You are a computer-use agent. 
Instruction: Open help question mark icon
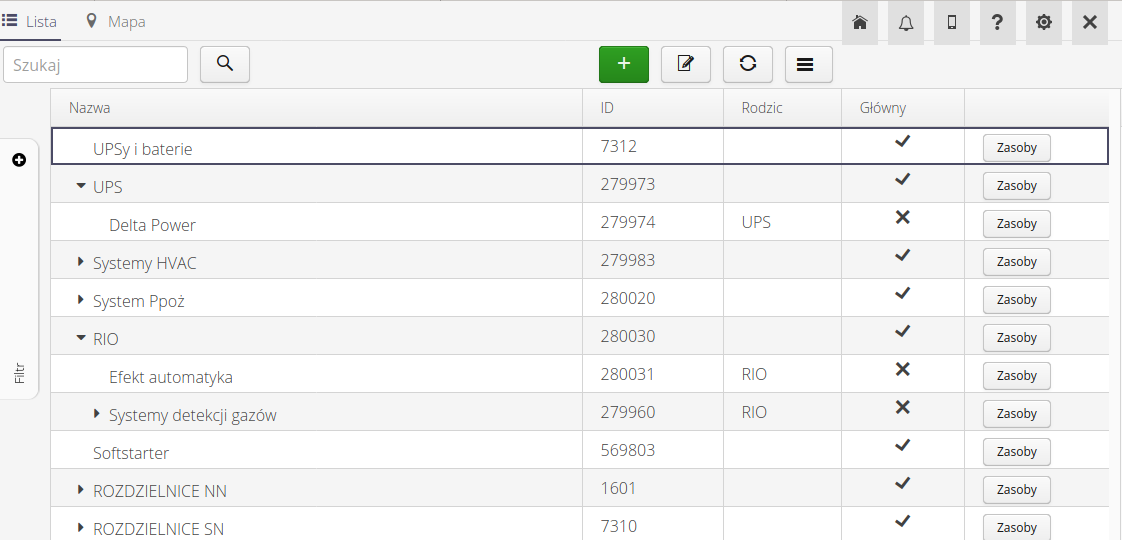997,22
